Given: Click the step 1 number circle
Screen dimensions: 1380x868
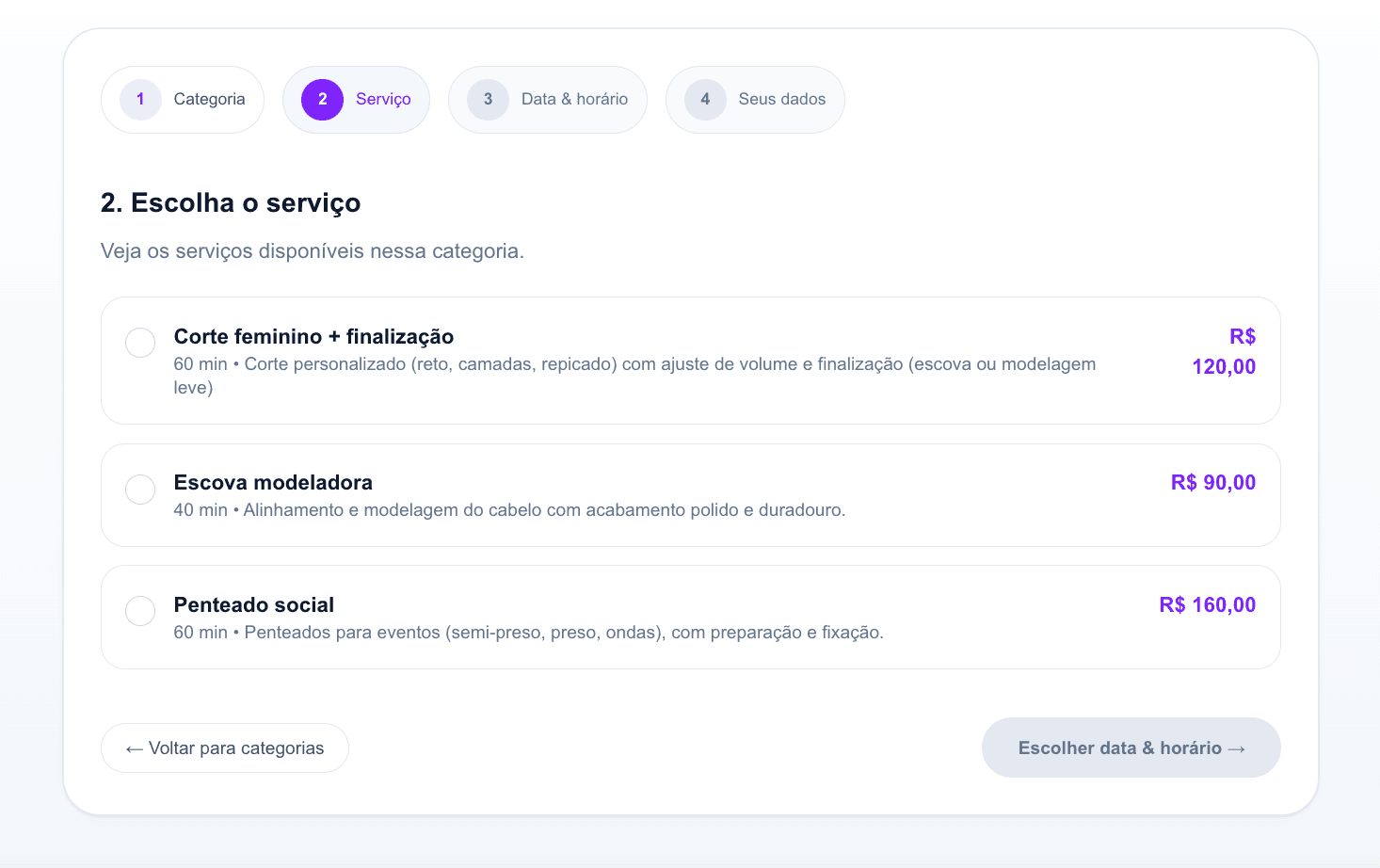Looking at the screenshot, I should (140, 99).
